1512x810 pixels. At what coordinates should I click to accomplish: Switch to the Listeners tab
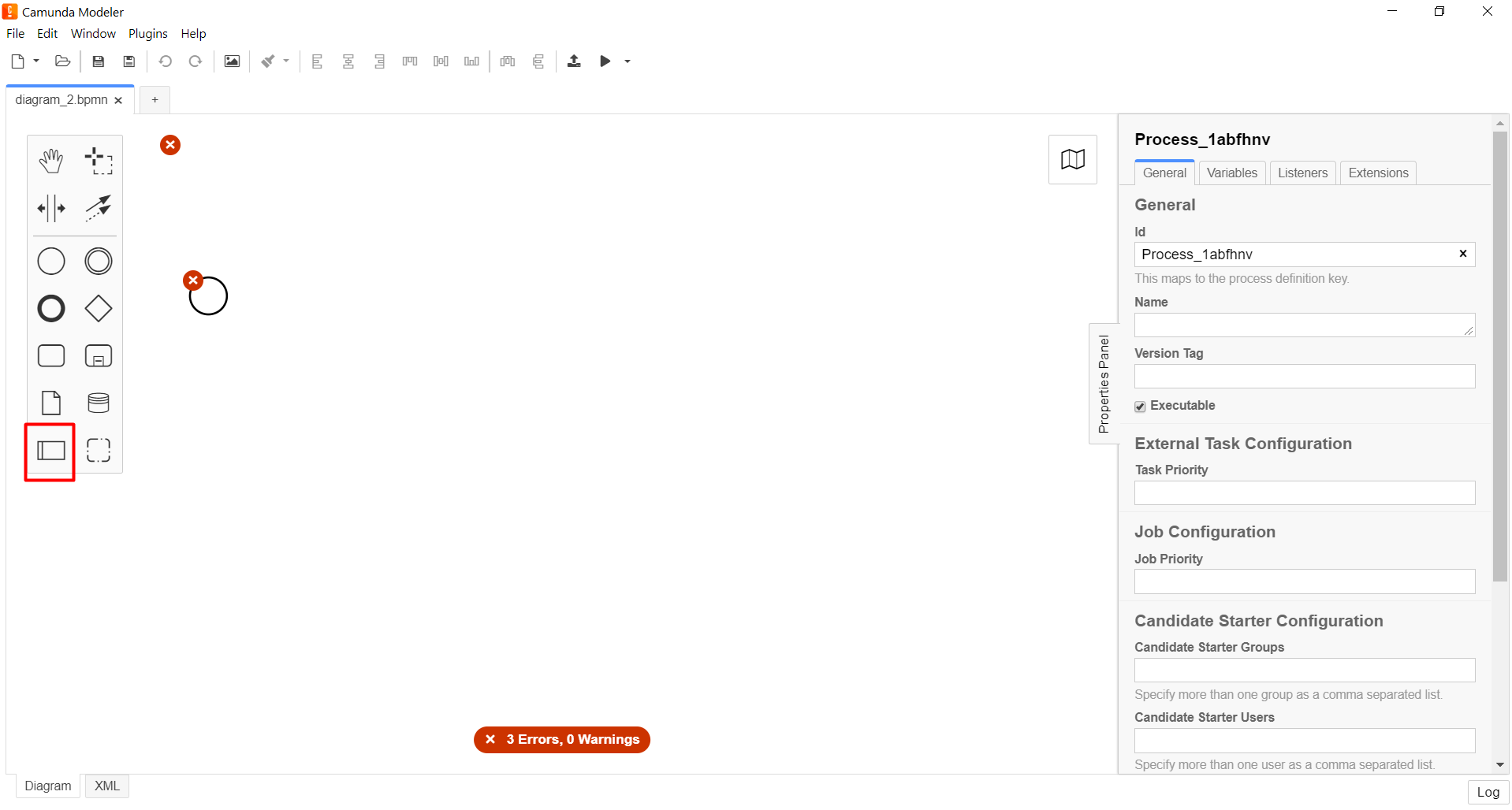pyautogui.click(x=1302, y=173)
